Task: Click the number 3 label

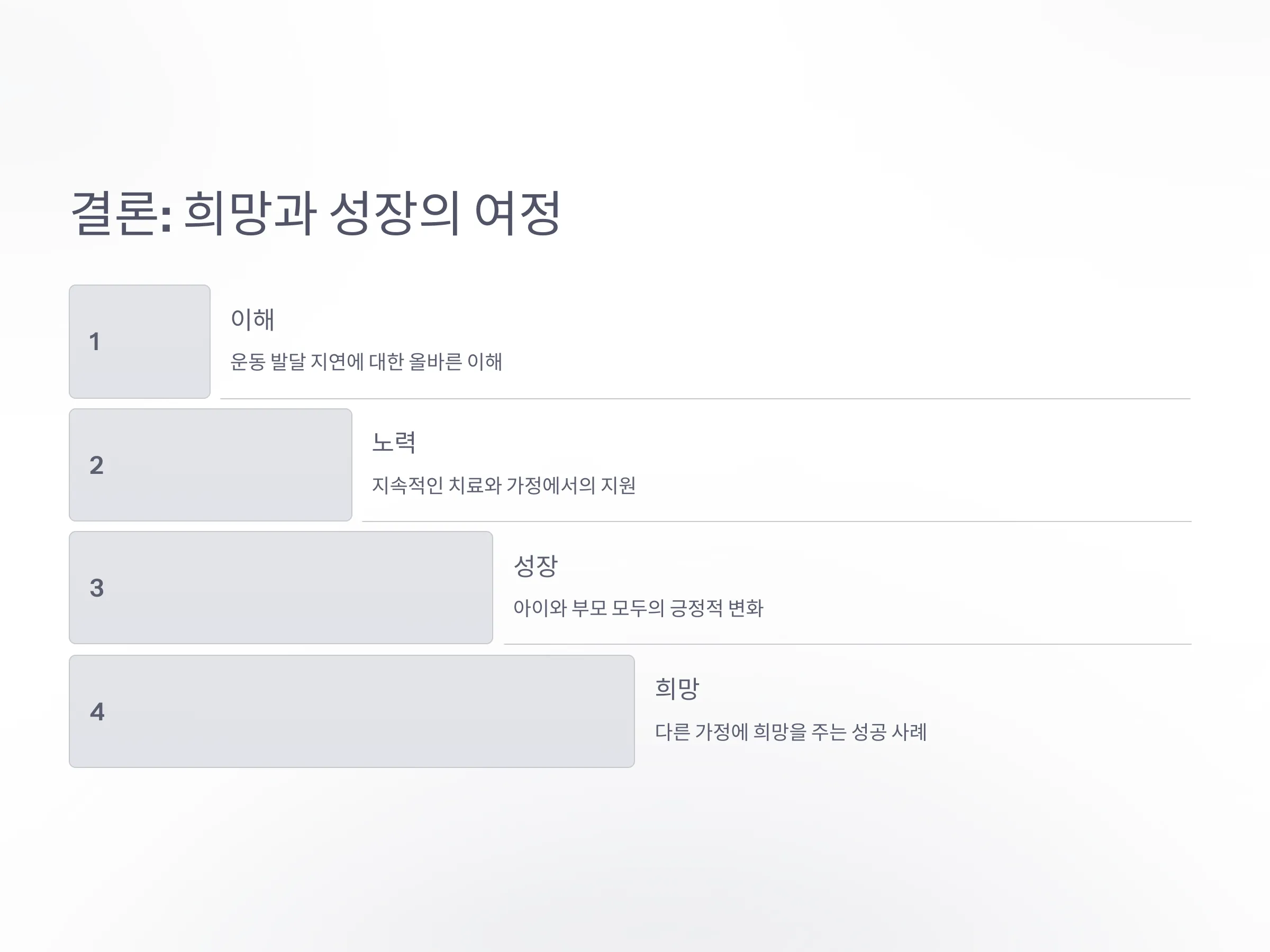Action: tap(96, 588)
